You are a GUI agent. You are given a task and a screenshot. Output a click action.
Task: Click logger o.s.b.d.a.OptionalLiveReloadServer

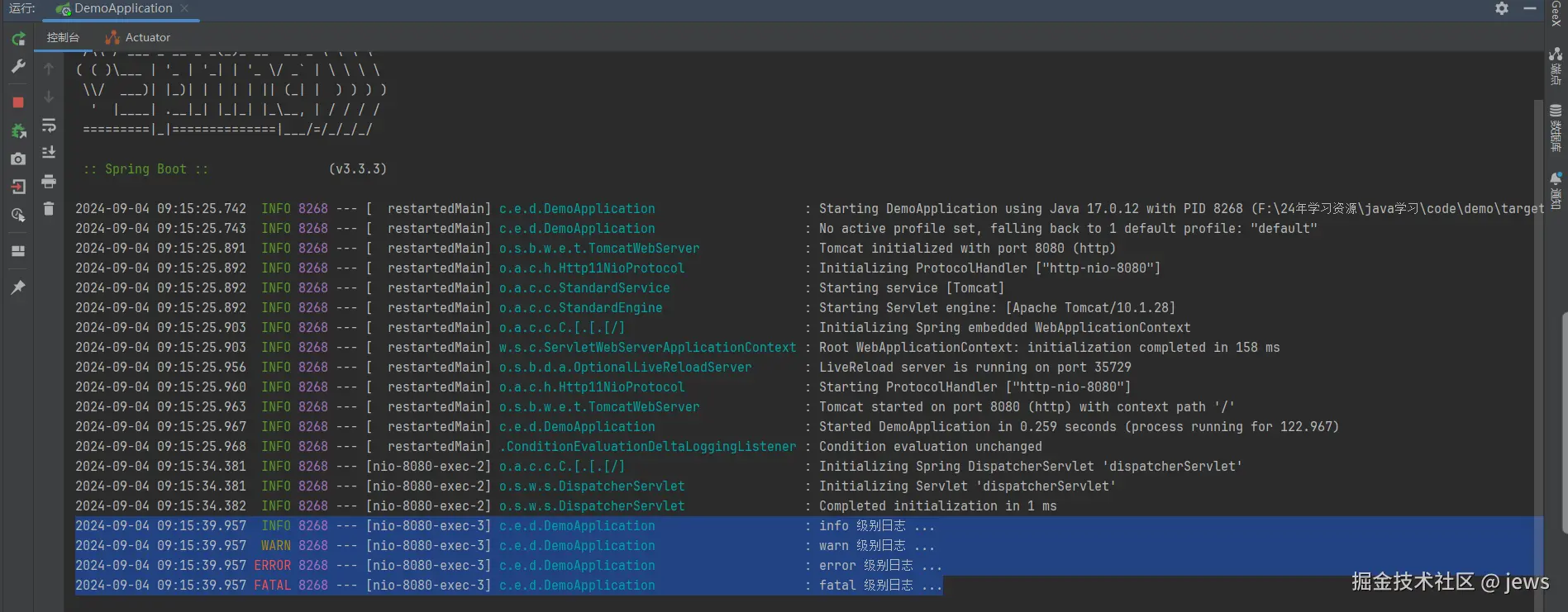point(626,368)
